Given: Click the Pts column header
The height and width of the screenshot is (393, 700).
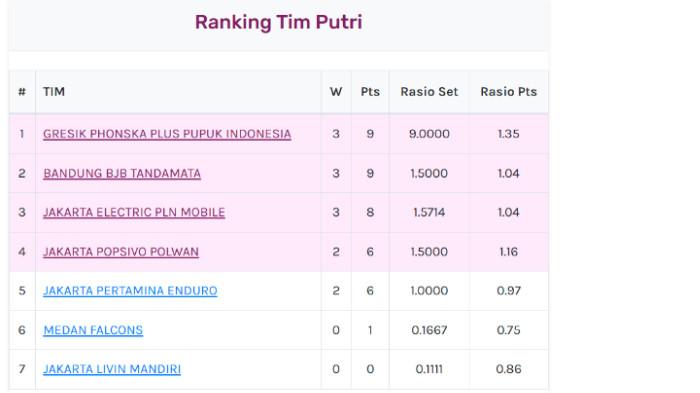Looking at the screenshot, I should [x=370, y=92].
